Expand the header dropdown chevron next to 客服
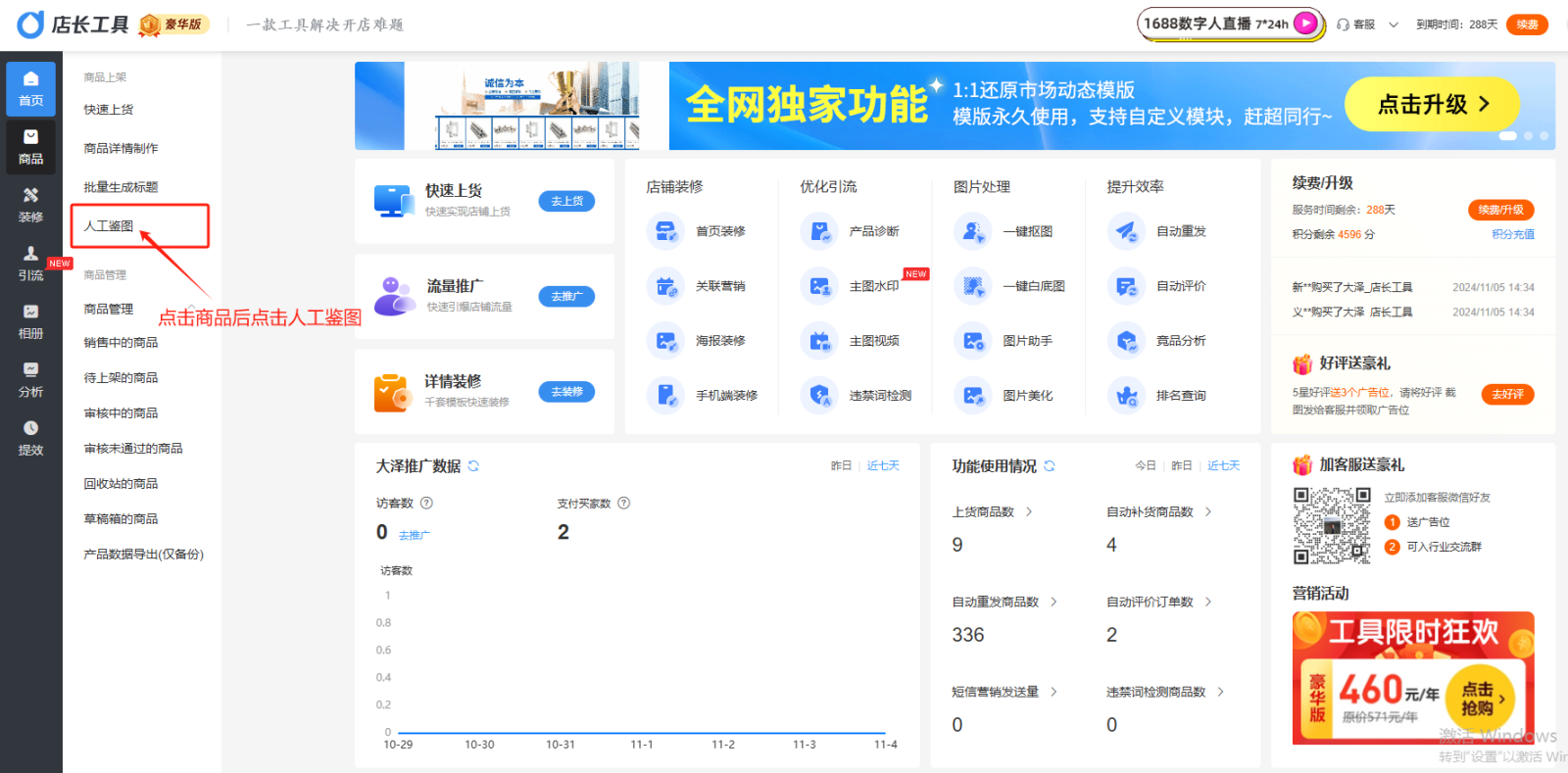This screenshot has height=773, width=1568. (1394, 24)
